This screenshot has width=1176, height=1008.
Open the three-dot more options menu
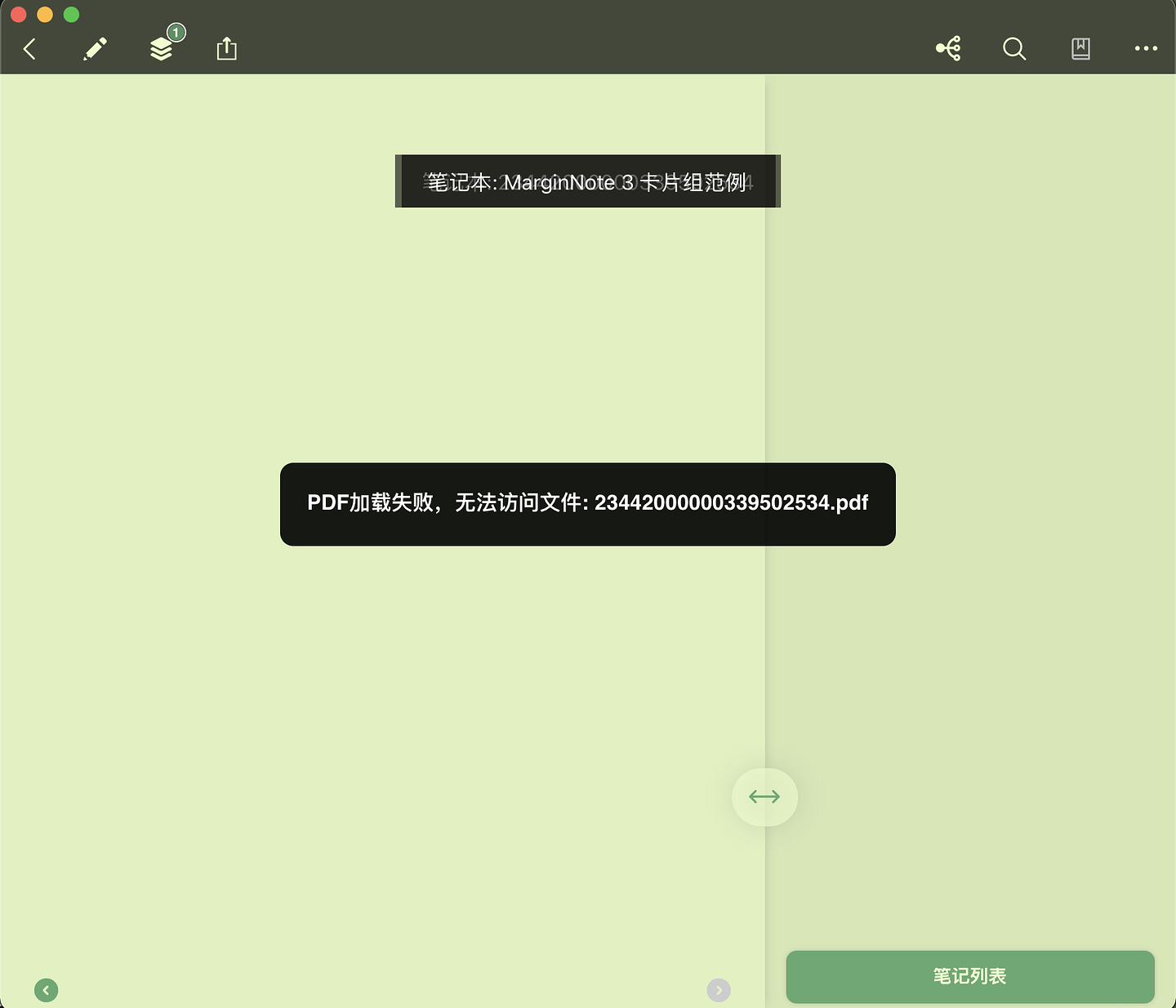coord(1146,49)
